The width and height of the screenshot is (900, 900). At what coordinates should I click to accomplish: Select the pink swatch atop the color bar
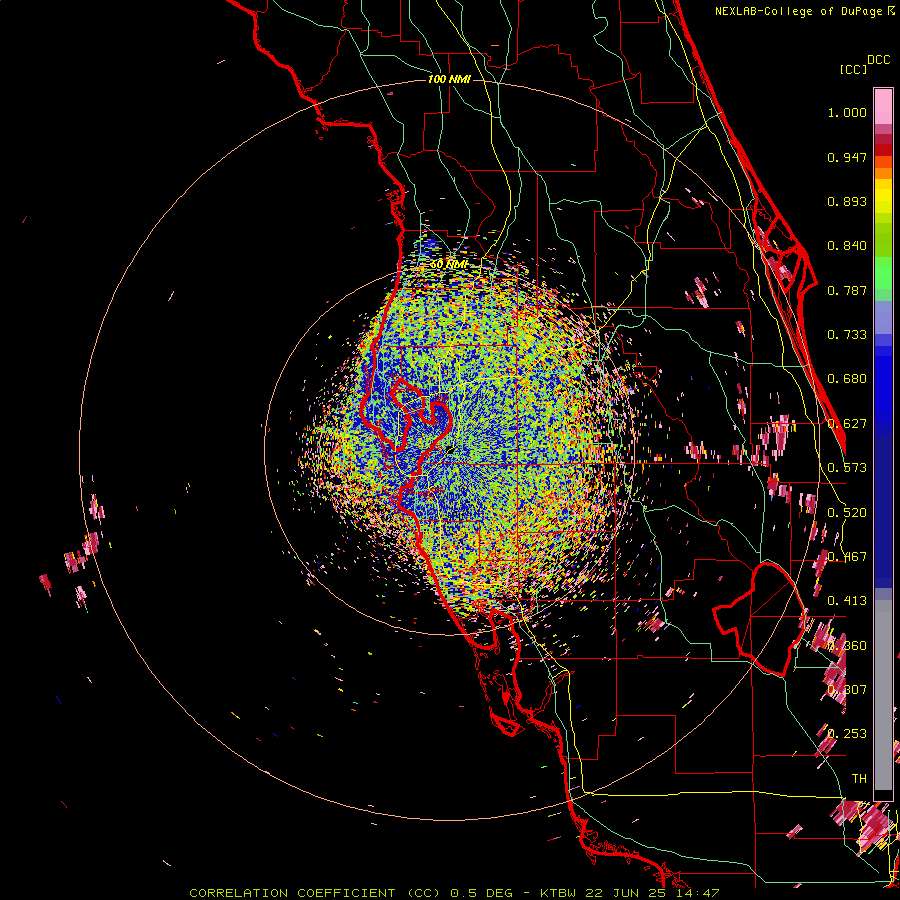(x=883, y=106)
